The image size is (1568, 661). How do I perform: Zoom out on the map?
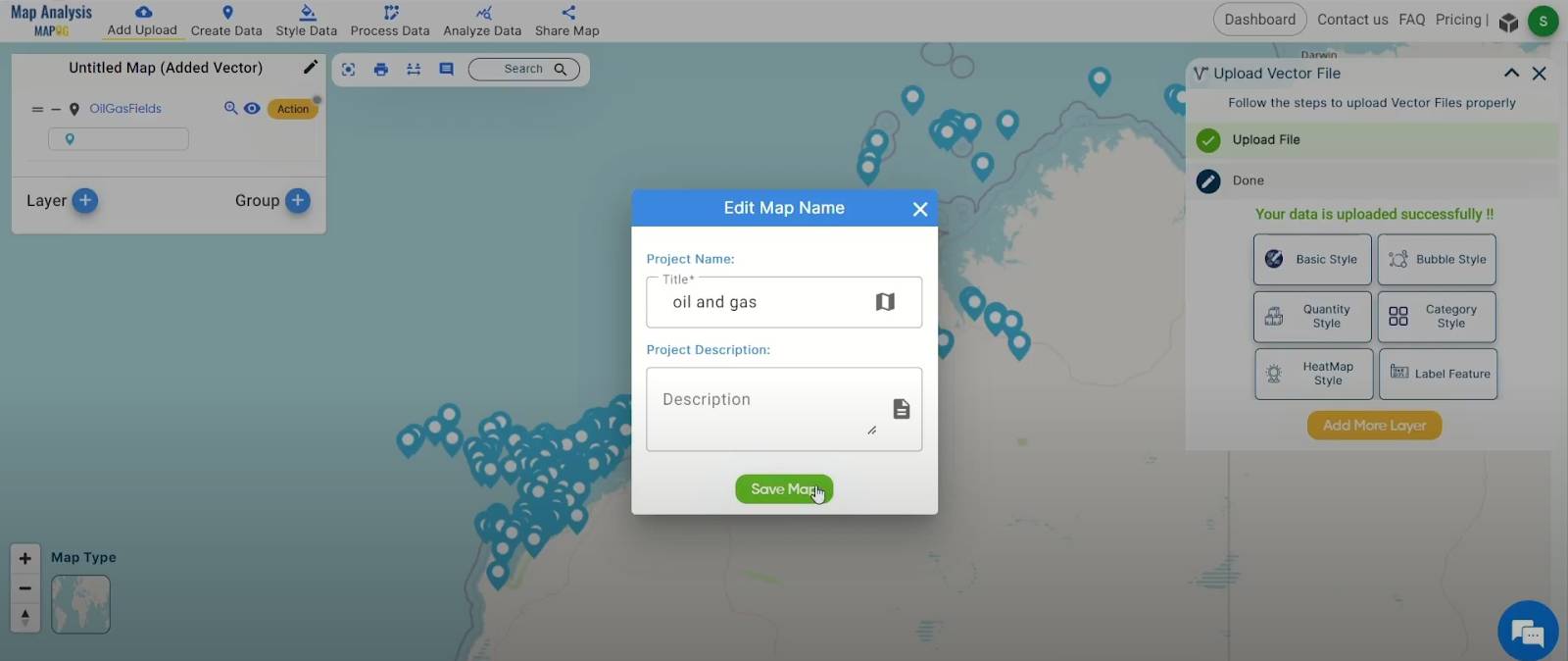25,588
